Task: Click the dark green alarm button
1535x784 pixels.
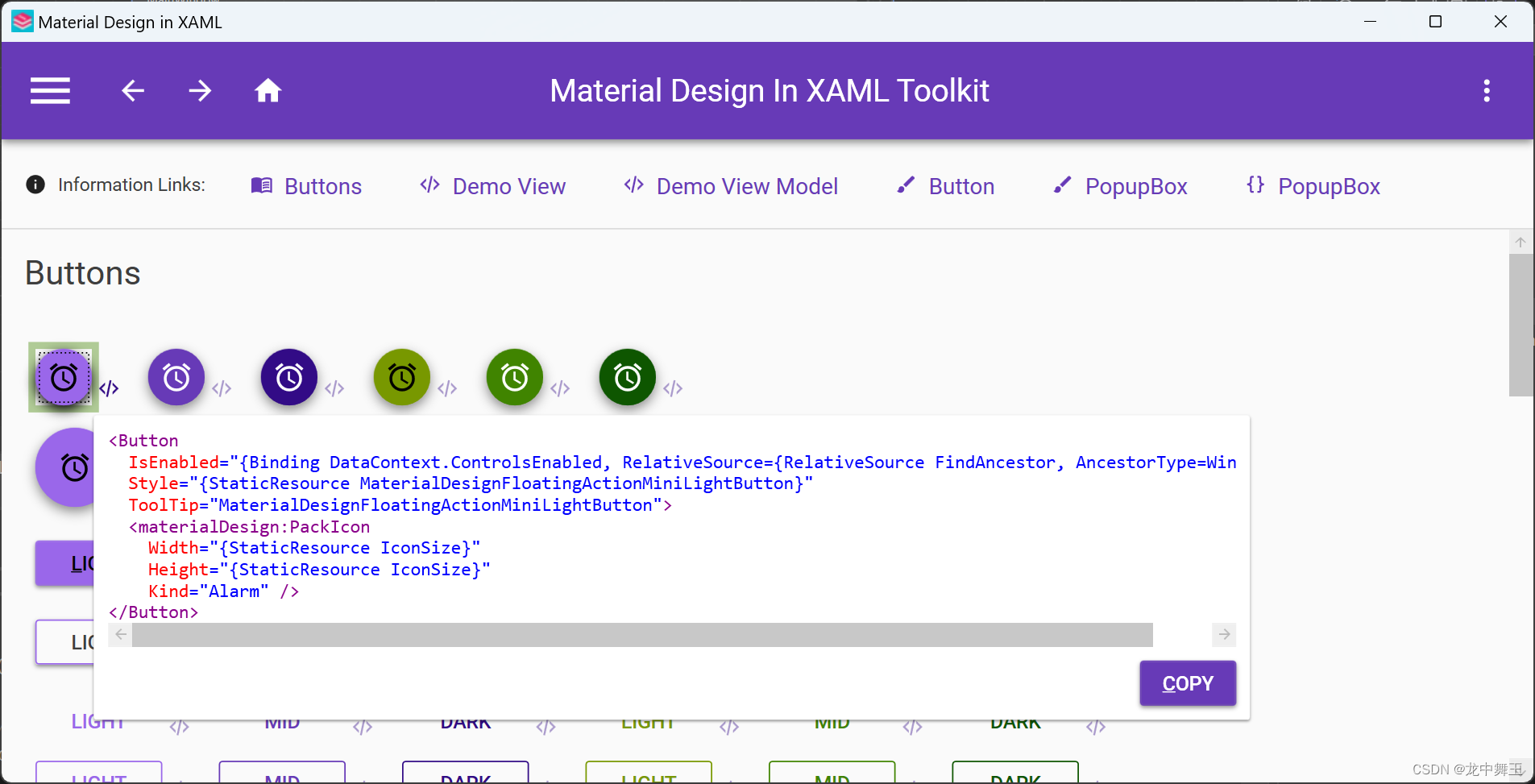Action: (628, 377)
